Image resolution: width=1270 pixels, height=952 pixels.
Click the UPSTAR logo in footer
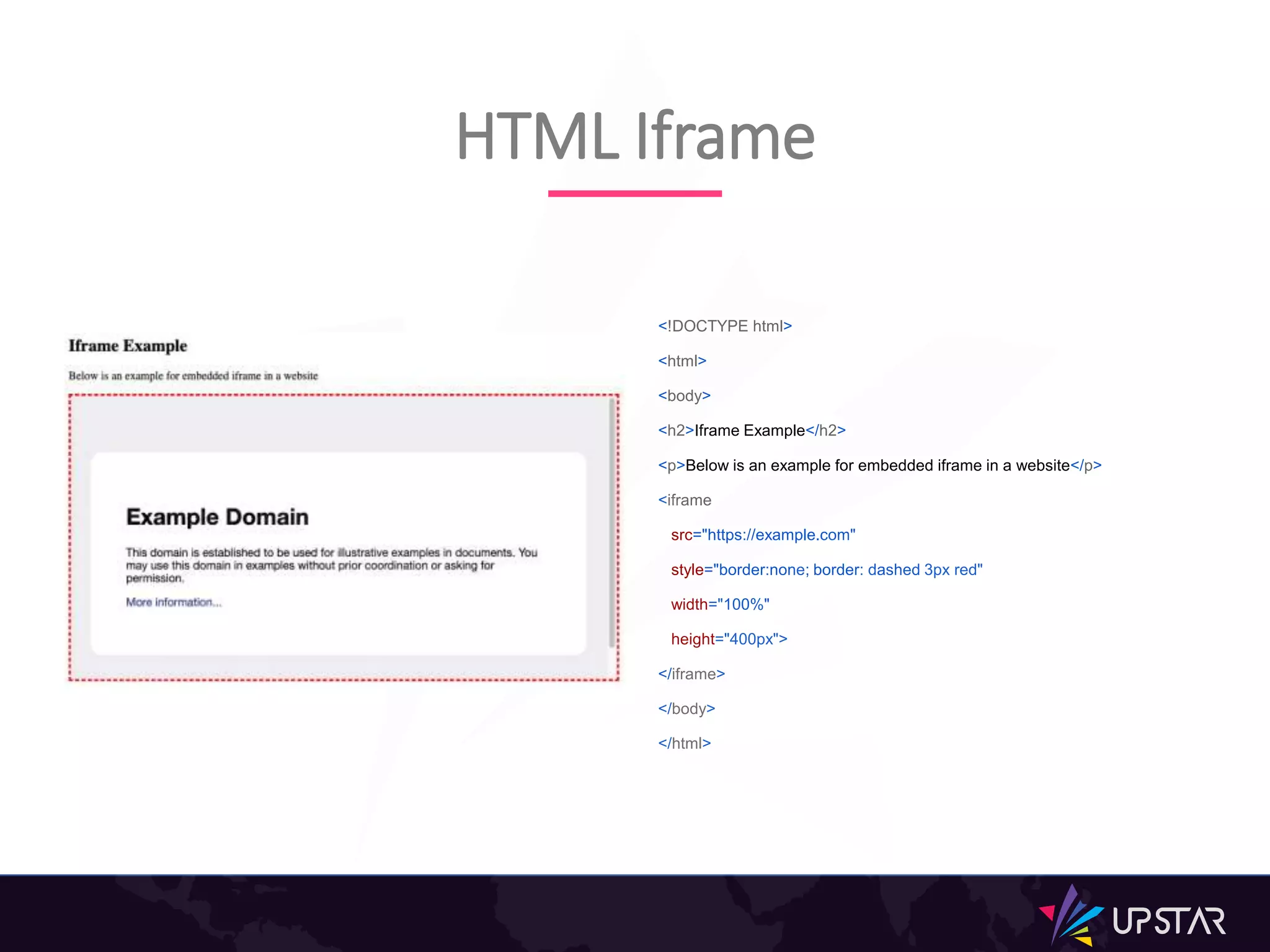[1132, 916]
